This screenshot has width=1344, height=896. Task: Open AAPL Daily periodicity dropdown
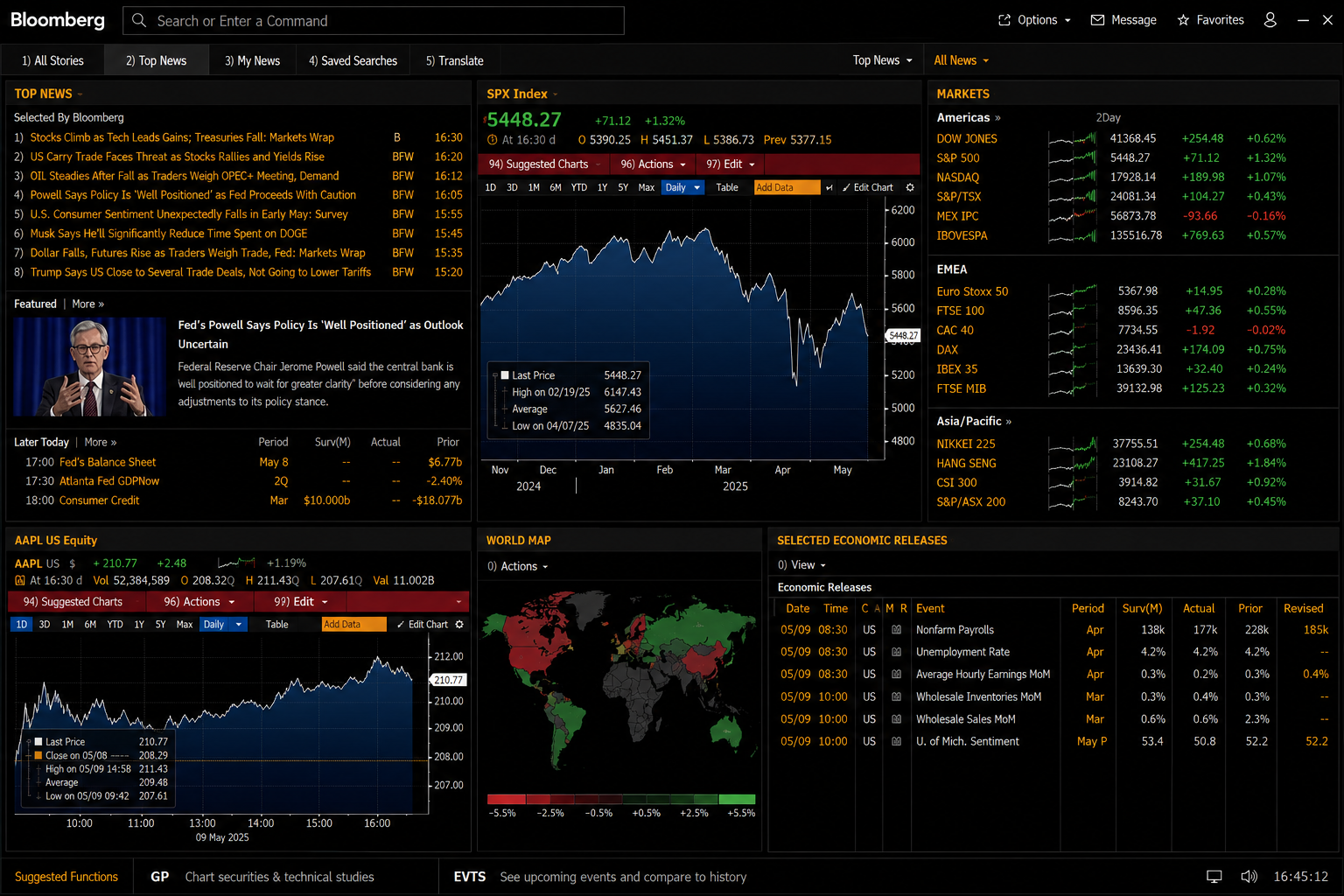tap(223, 624)
